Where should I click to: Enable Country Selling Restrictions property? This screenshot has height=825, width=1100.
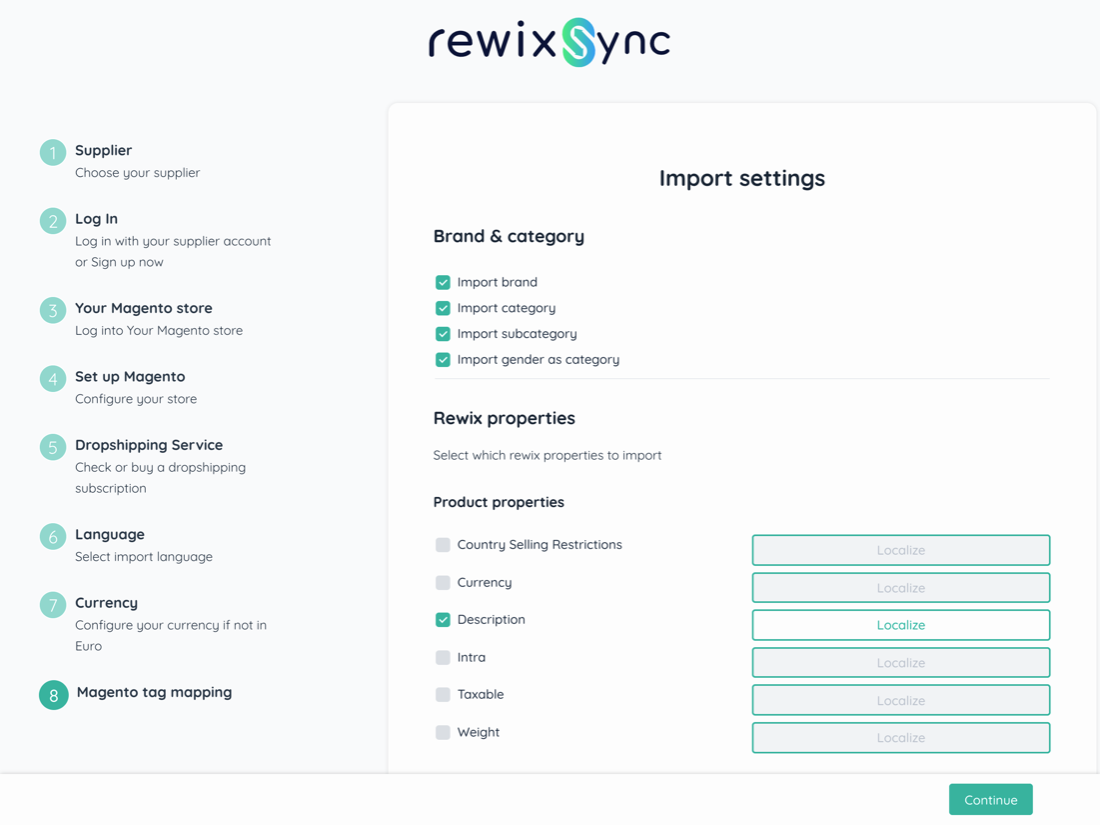pos(443,545)
